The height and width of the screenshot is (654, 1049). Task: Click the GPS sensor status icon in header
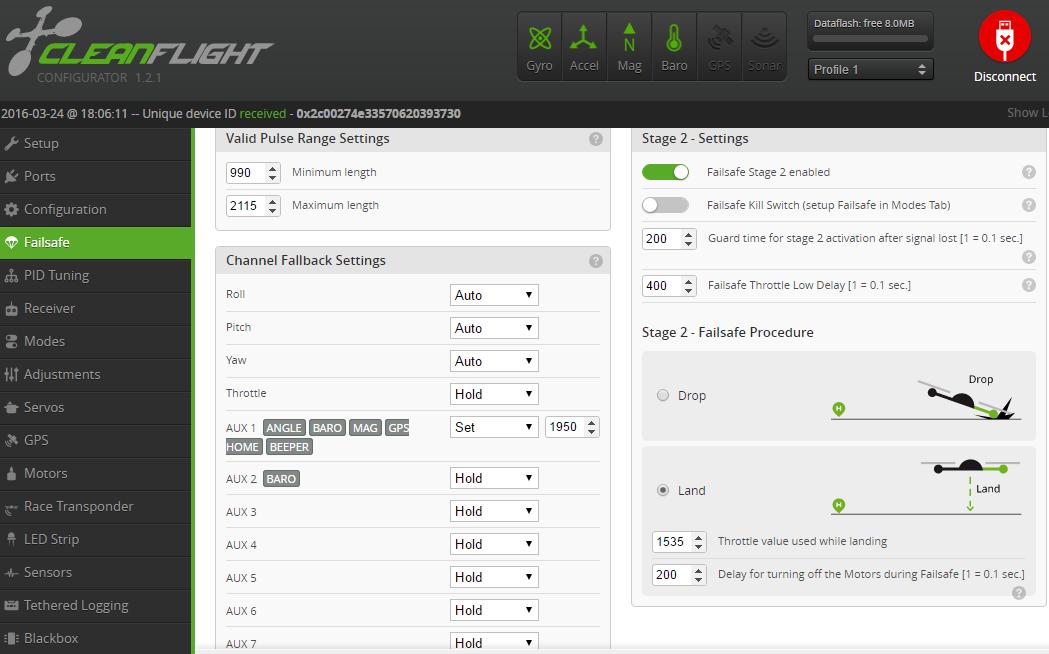[x=719, y=47]
